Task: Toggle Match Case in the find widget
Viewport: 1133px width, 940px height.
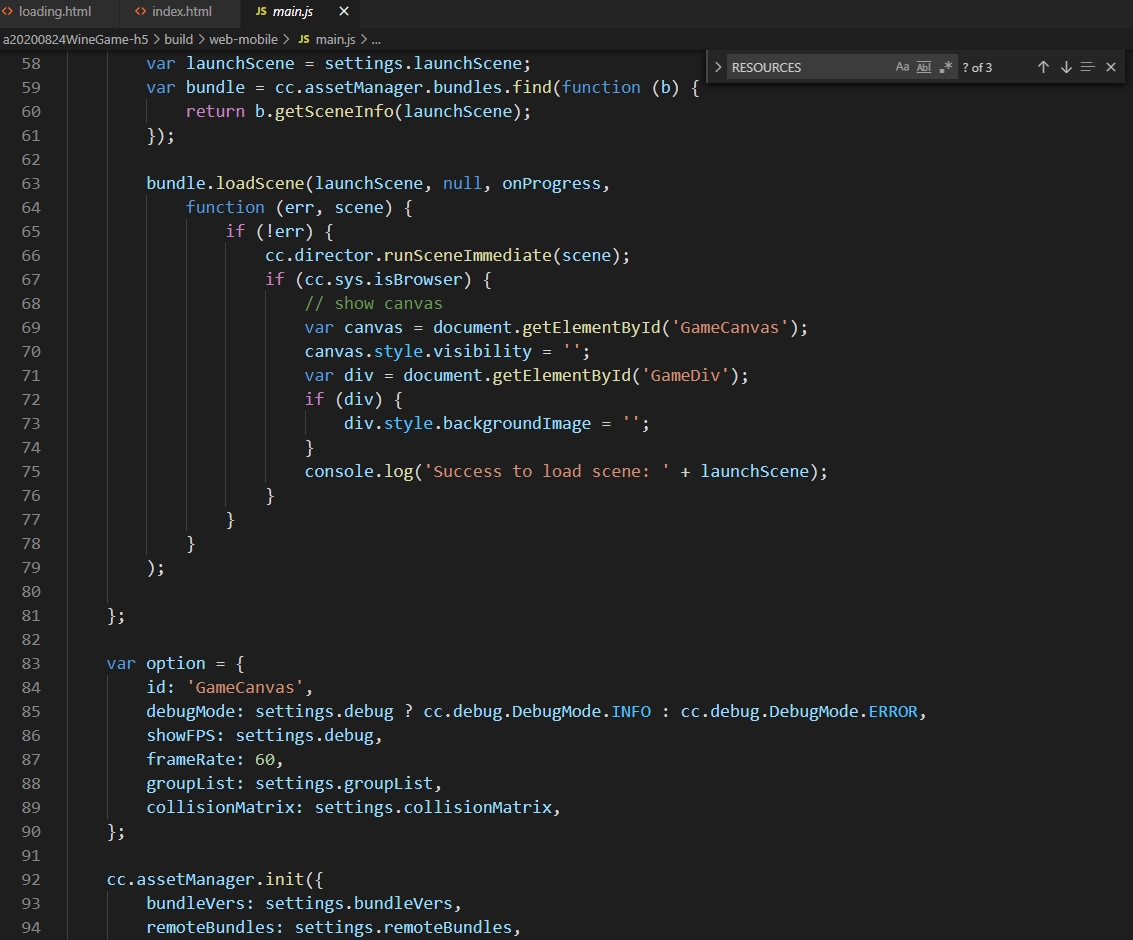Action: pos(902,67)
